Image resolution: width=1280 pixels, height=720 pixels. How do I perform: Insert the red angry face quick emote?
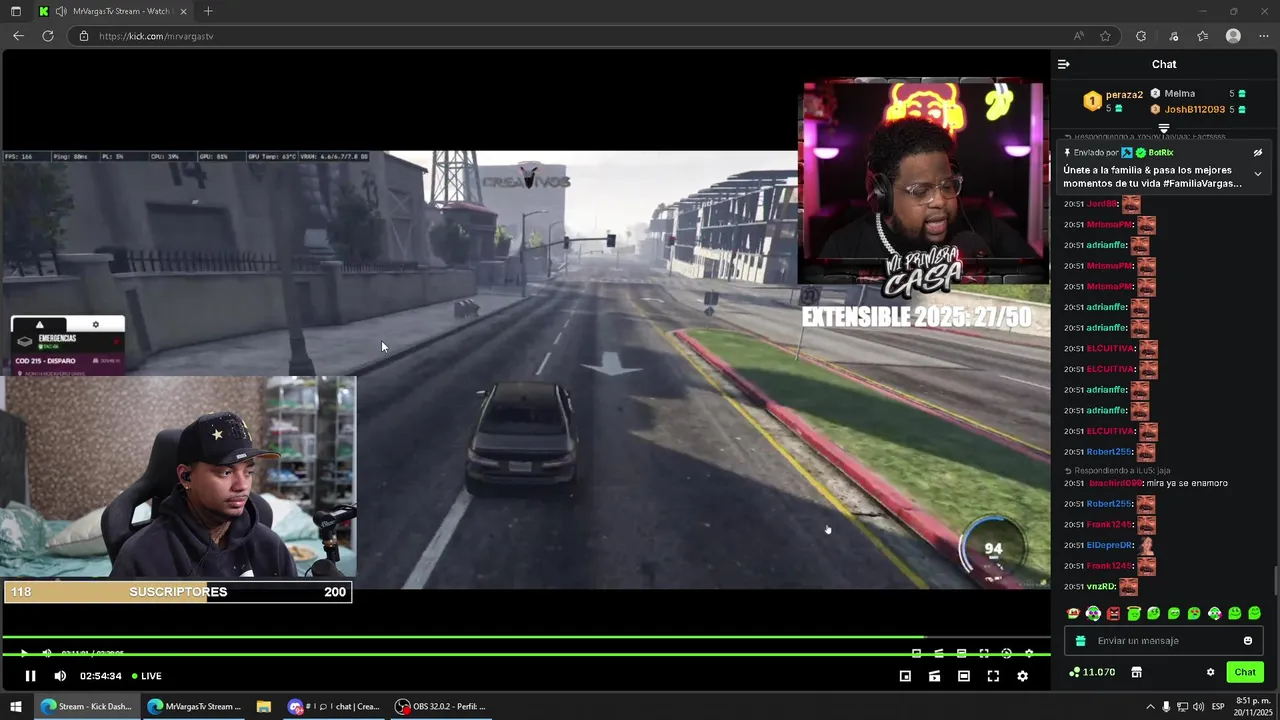[1113, 613]
